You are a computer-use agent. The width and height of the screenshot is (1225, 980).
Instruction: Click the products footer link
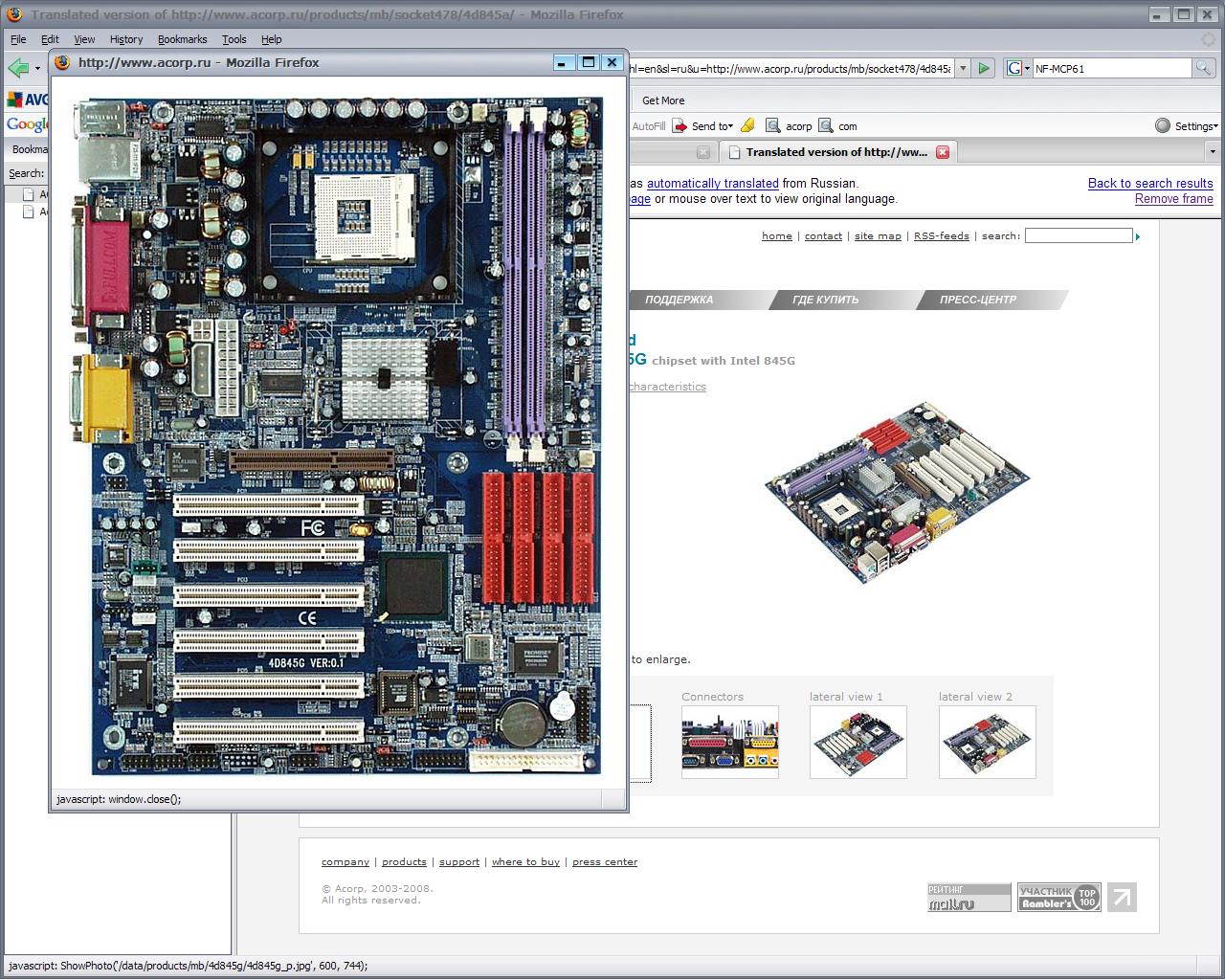tap(404, 862)
